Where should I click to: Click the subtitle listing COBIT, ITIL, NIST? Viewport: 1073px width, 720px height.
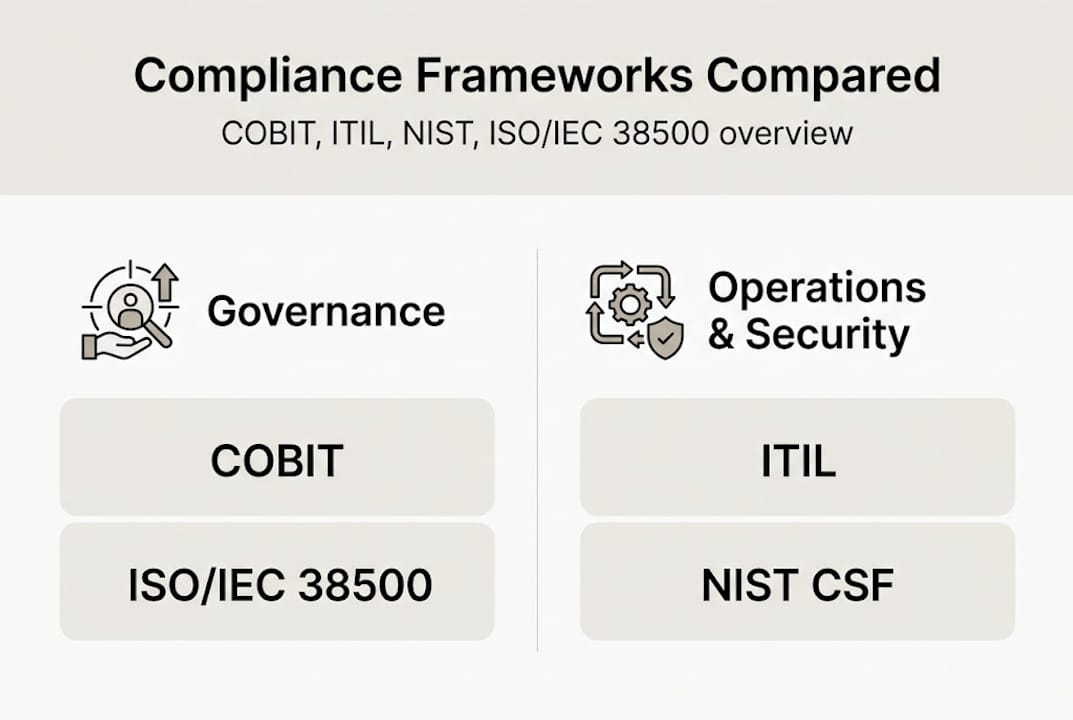[537, 133]
